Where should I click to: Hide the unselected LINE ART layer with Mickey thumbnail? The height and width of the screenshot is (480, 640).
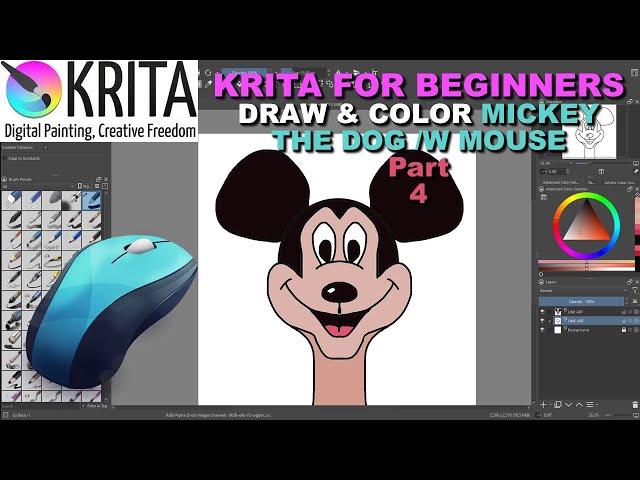542,312
